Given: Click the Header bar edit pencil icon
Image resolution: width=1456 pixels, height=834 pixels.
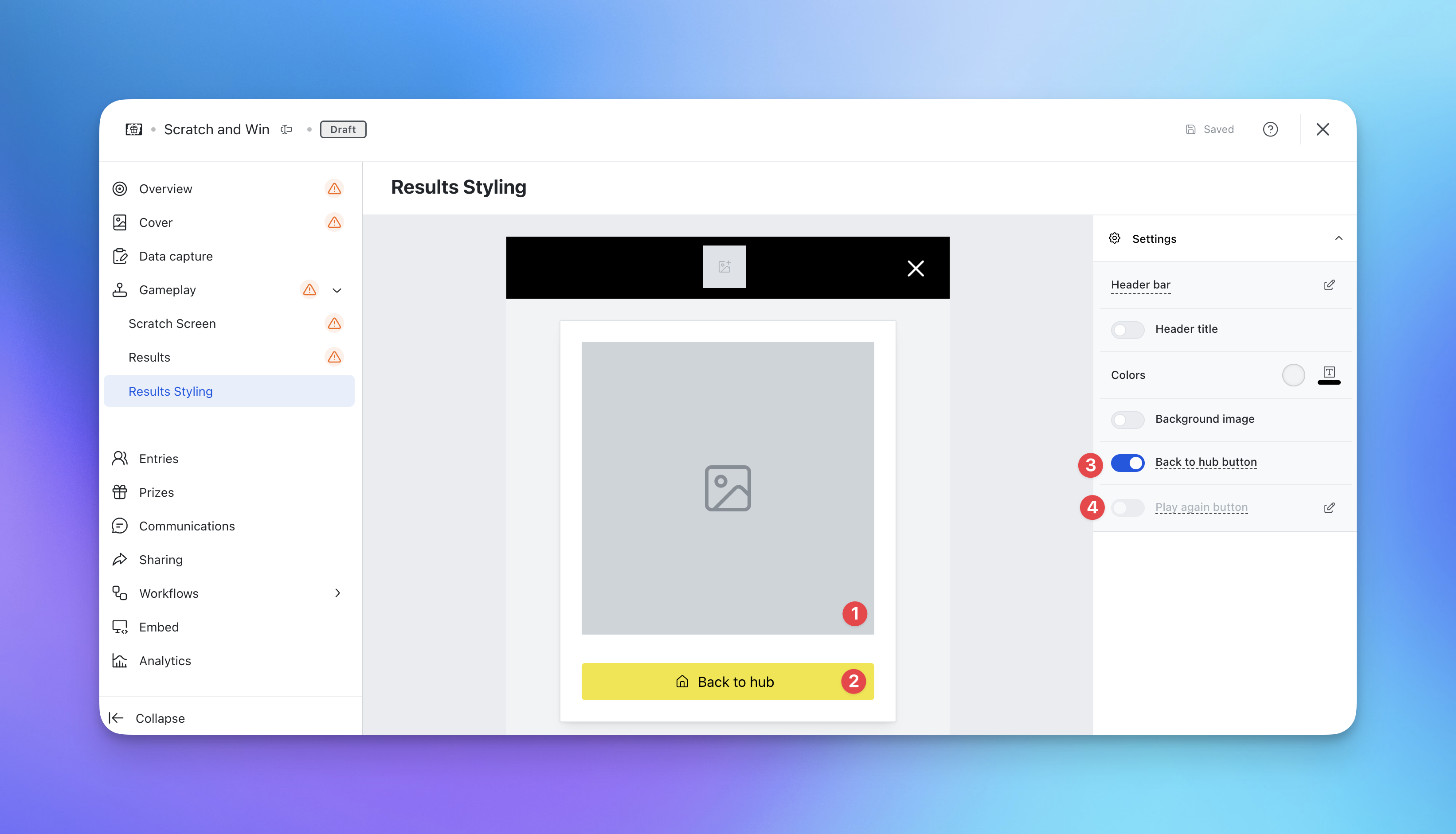Looking at the screenshot, I should click(1329, 284).
